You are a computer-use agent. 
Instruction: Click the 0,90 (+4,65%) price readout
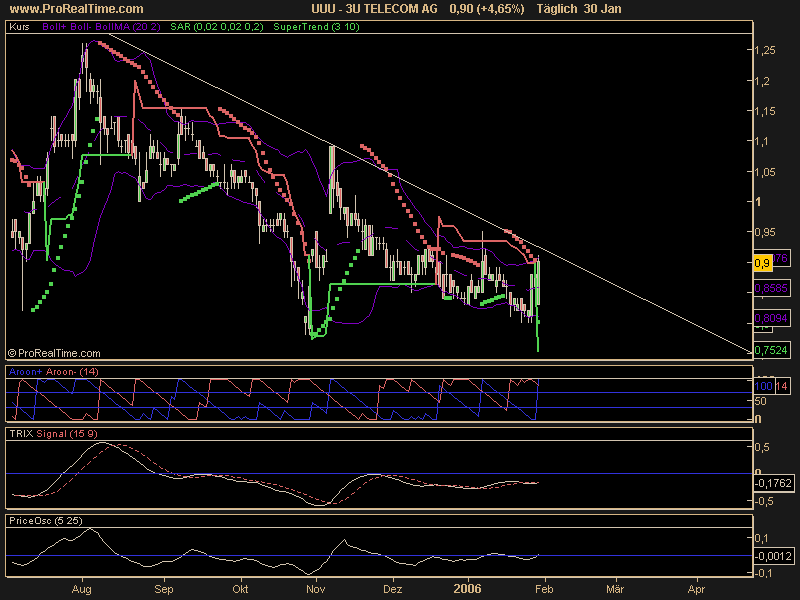487,9
